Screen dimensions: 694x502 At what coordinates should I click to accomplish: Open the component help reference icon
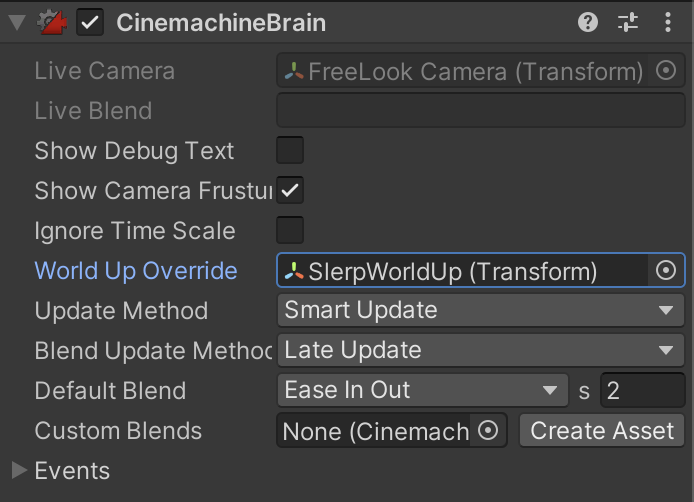(x=589, y=22)
